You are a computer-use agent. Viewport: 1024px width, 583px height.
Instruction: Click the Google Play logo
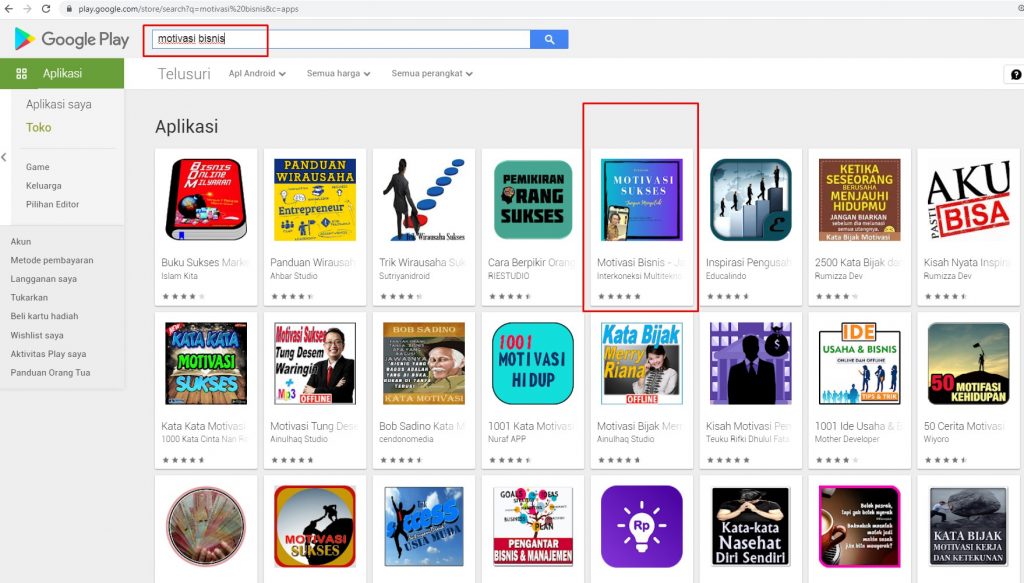72,39
